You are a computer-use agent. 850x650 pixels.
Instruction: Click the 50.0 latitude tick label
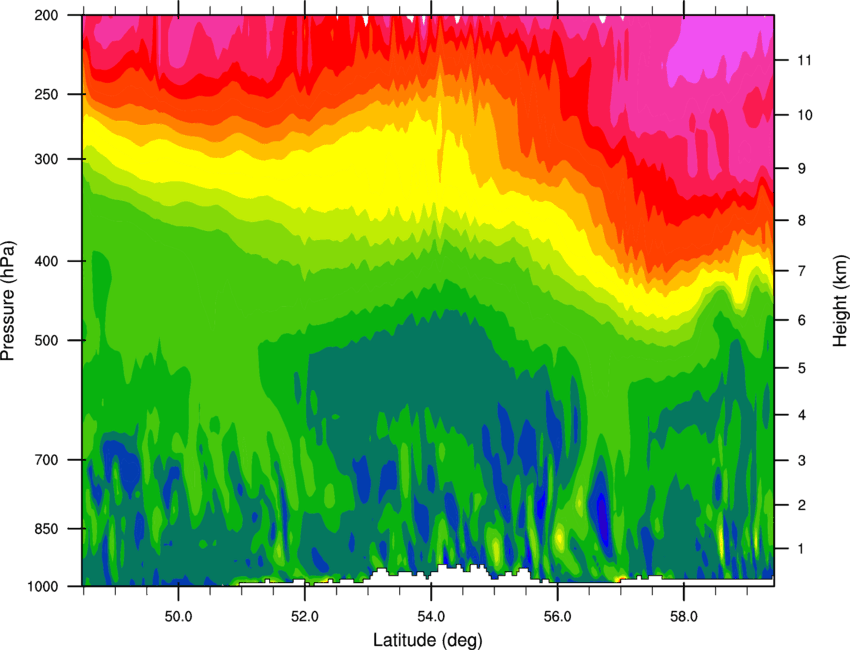178,616
